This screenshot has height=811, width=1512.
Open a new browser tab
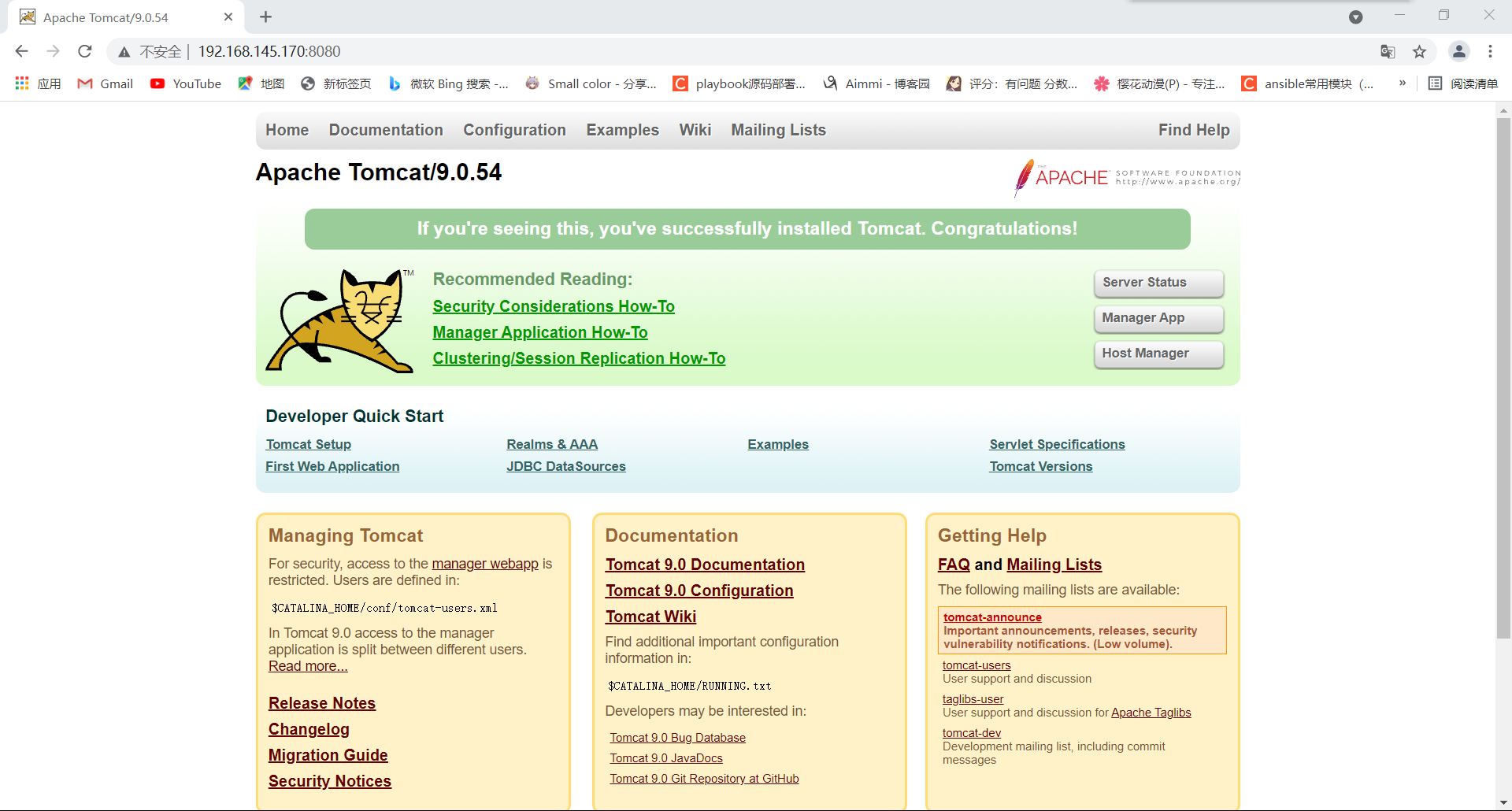pyautogui.click(x=266, y=17)
